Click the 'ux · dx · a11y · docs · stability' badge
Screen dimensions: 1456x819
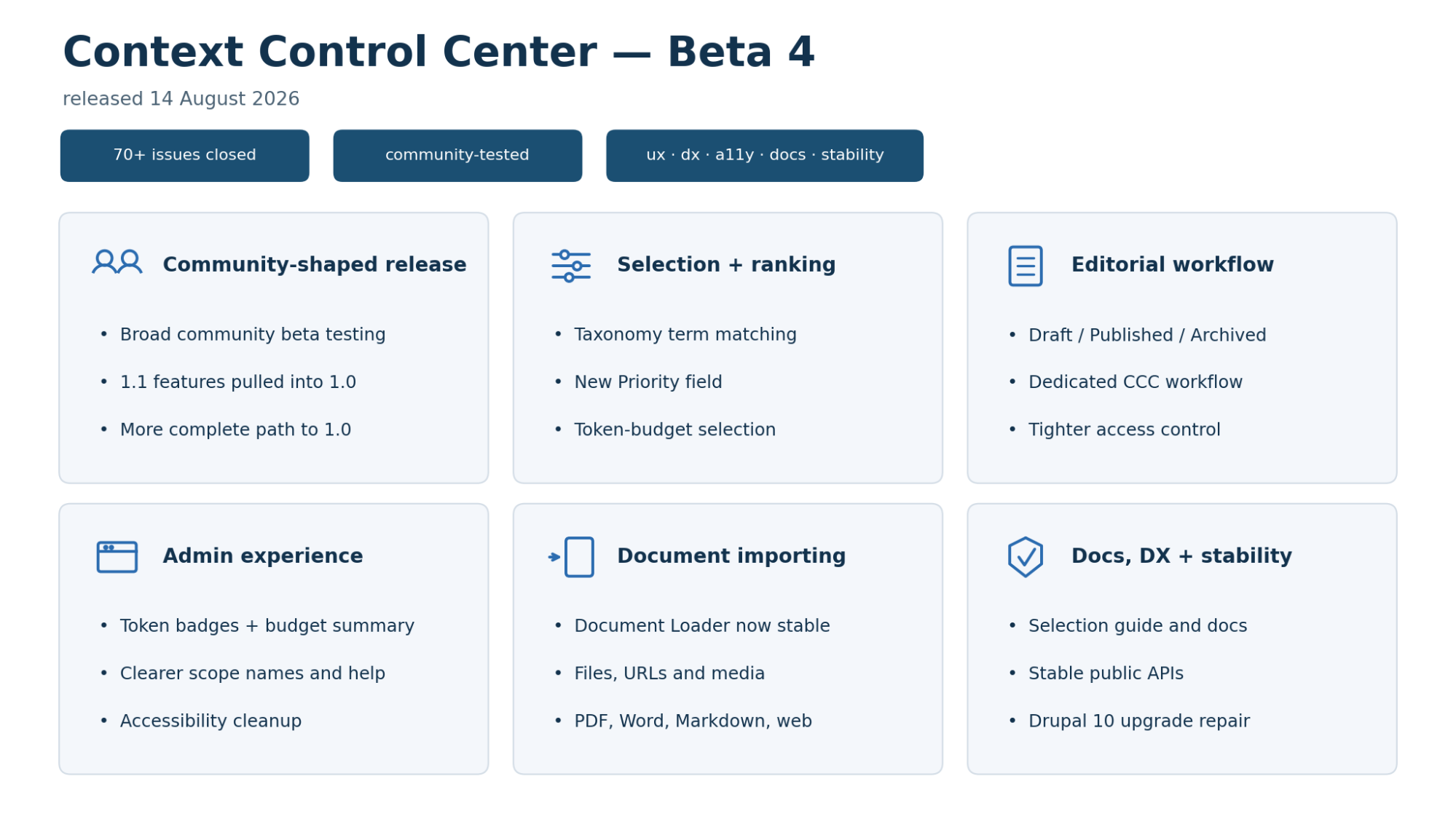765,156
